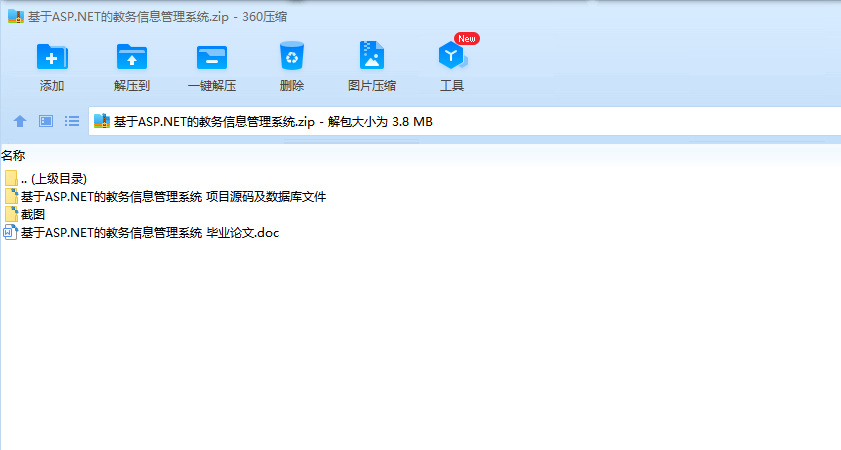
Task: Click the zip icon in the address bar
Action: 102,121
